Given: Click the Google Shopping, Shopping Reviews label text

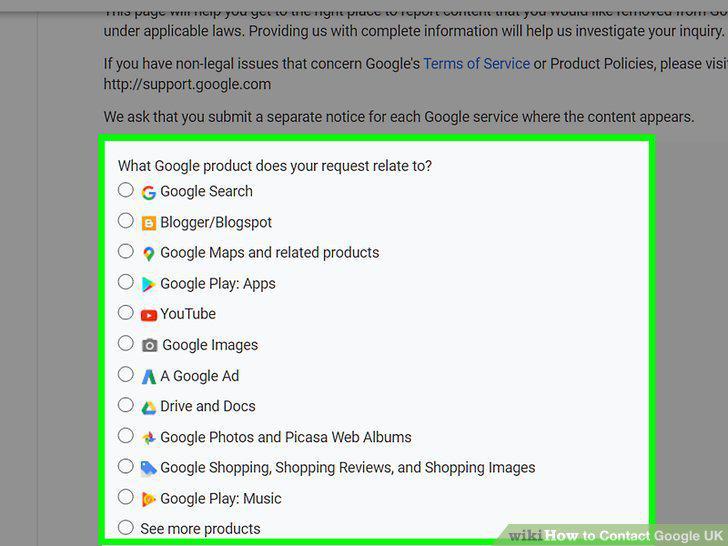Looking at the screenshot, I should 347,468.
